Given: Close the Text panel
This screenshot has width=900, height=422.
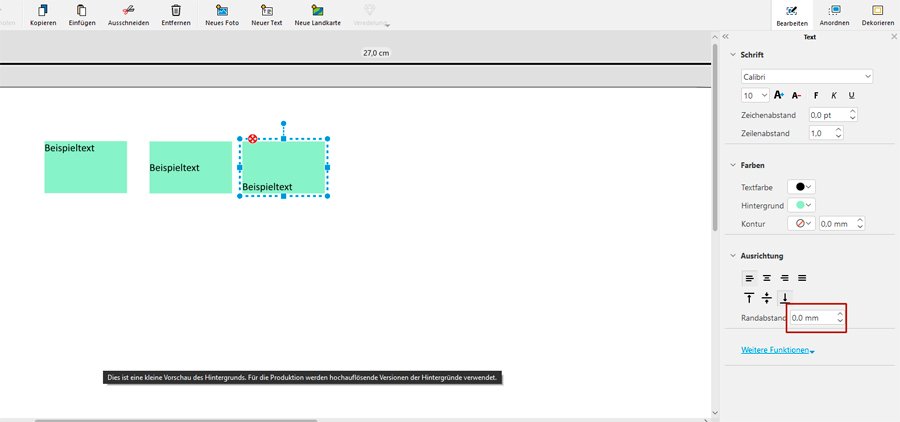Looking at the screenshot, I should point(894,36).
